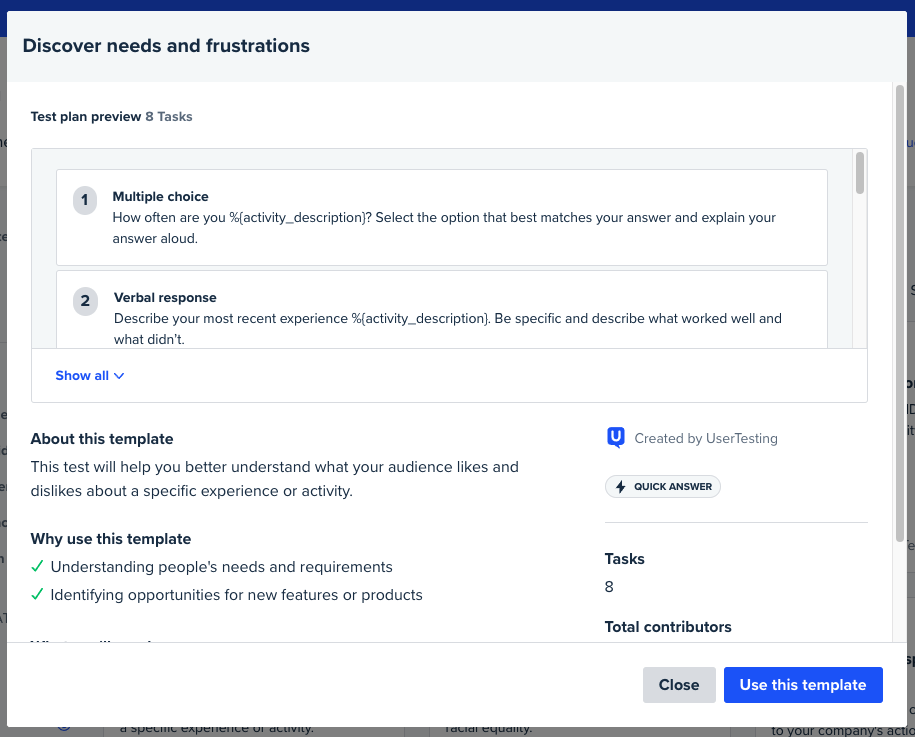Image resolution: width=915 pixels, height=737 pixels.
Task: Click the Total contributors heading
Action: [668, 627]
